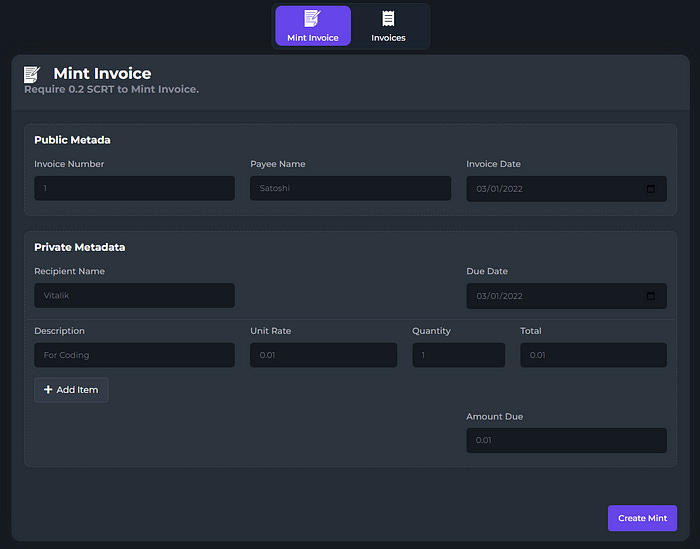700x549 pixels.
Task: Select the Due Date input field
Action: [x=567, y=296]
